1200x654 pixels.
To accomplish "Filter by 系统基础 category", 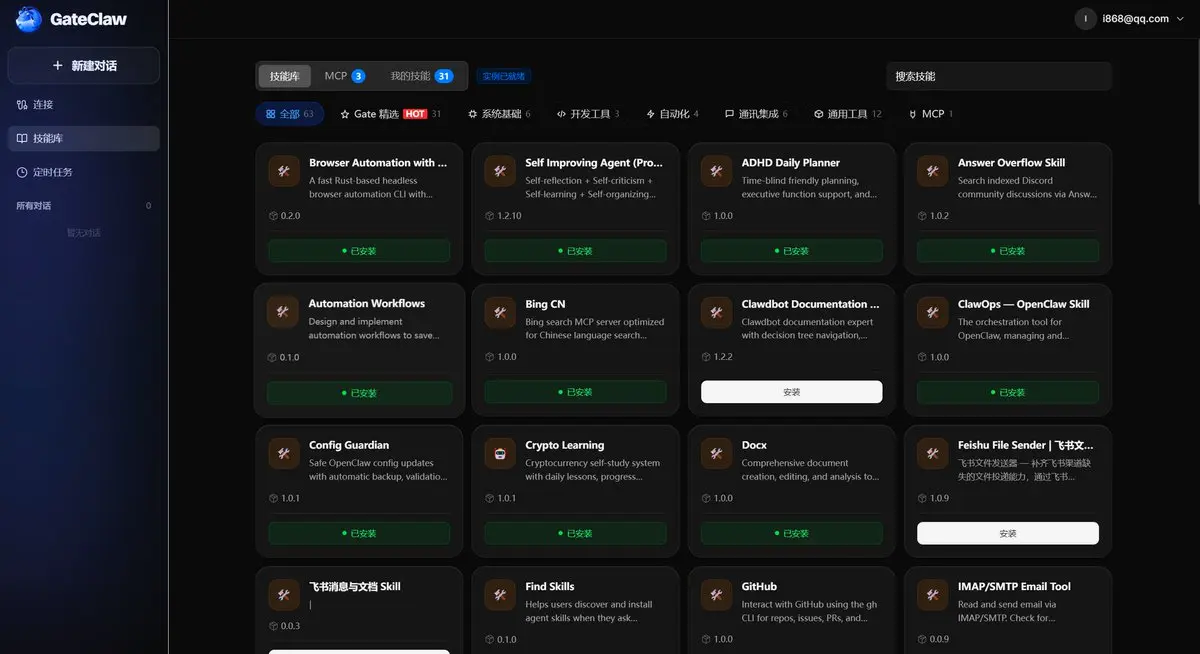I will tap(499, 114).
